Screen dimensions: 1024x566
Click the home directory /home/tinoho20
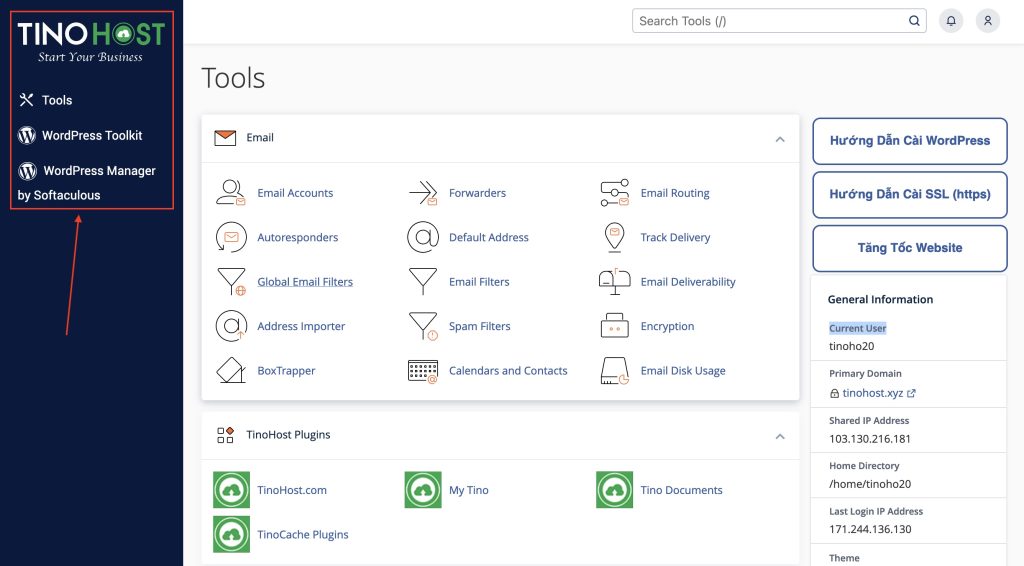(870, 484)
